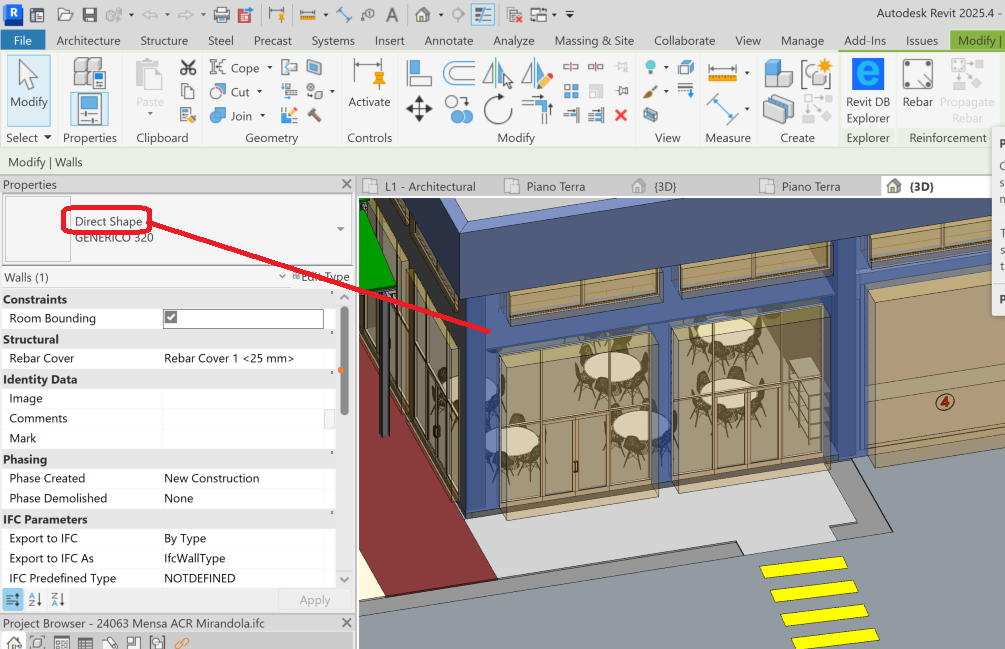Open Revit DB Explorer

[x=867, y=90]
